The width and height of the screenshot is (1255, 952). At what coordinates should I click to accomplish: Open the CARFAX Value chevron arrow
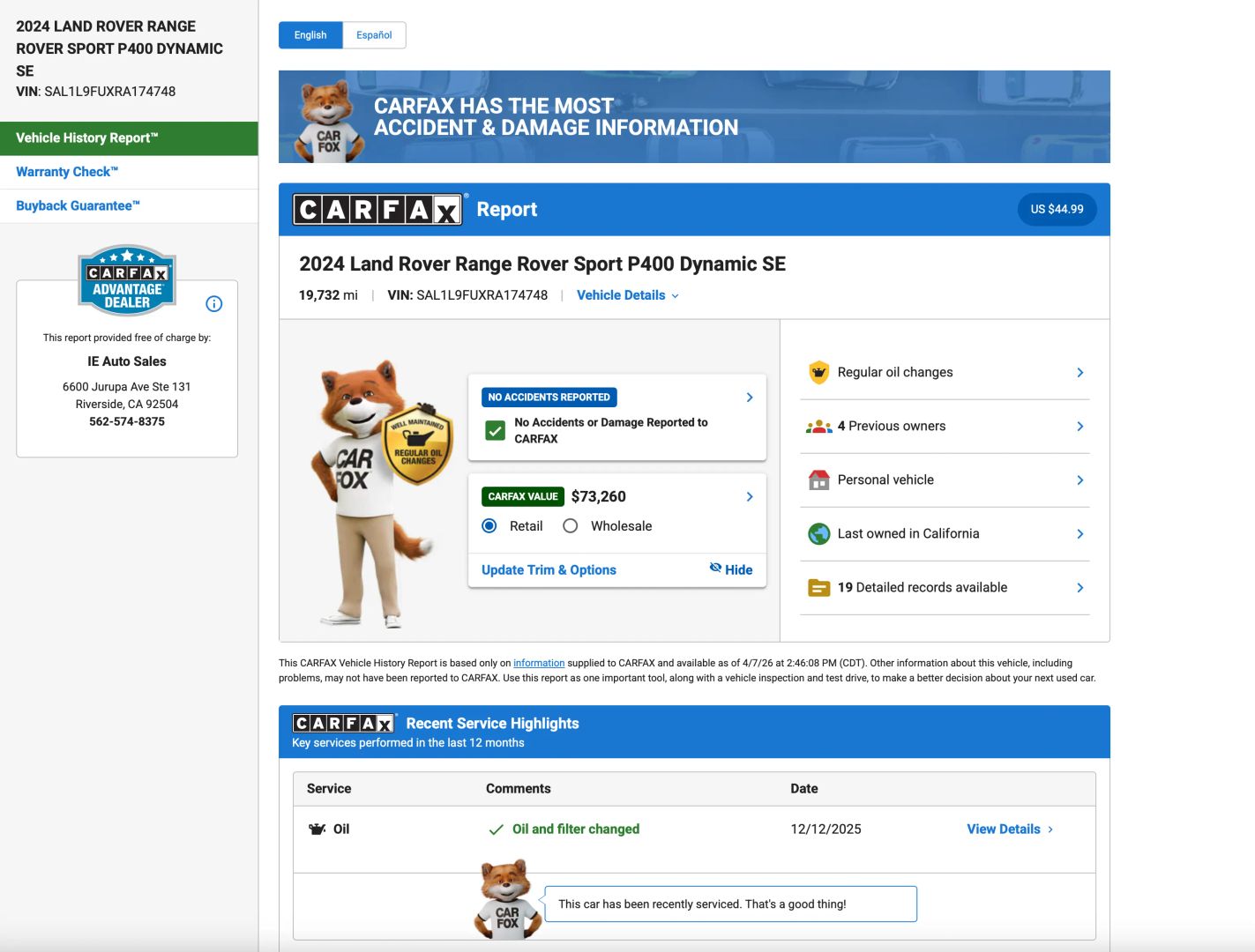pyautogui.click(x=750, y=497)
